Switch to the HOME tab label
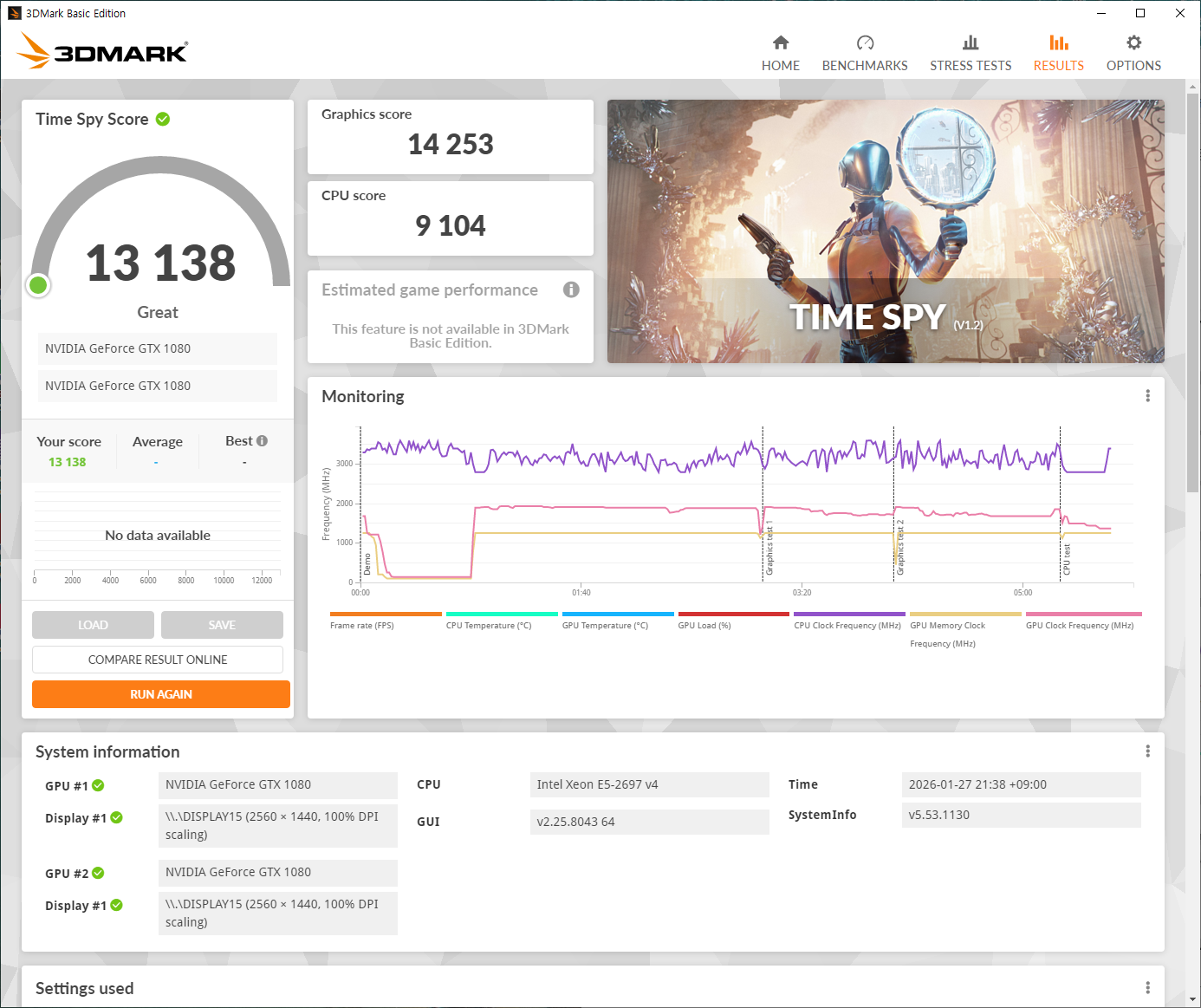 pos(781,66)
